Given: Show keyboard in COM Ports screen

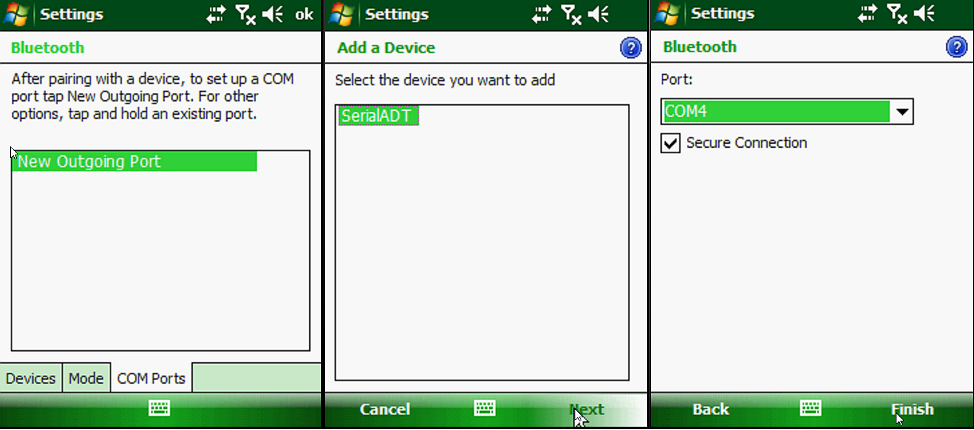Looking at the screenshot, I should point(160,408).
